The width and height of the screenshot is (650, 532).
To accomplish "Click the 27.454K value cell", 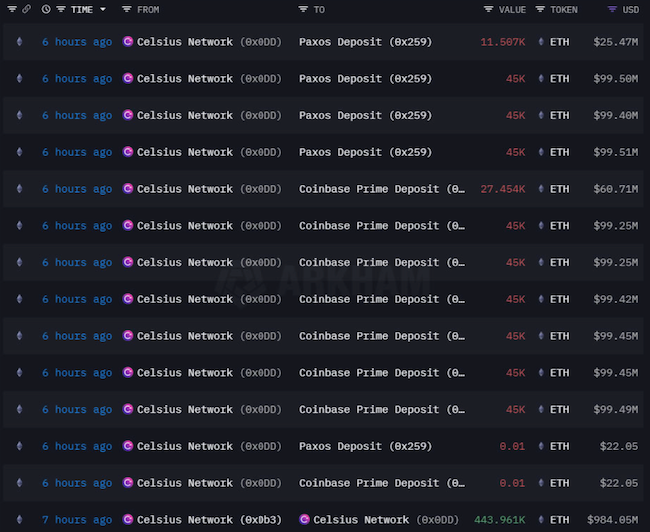I will [502, 189].
